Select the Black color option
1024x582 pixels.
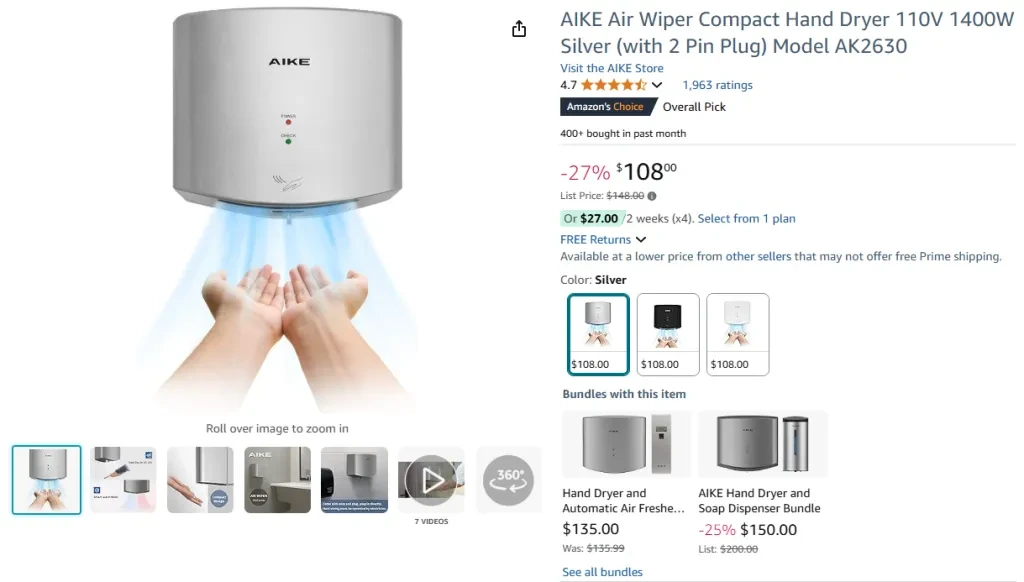pos(668,334)
